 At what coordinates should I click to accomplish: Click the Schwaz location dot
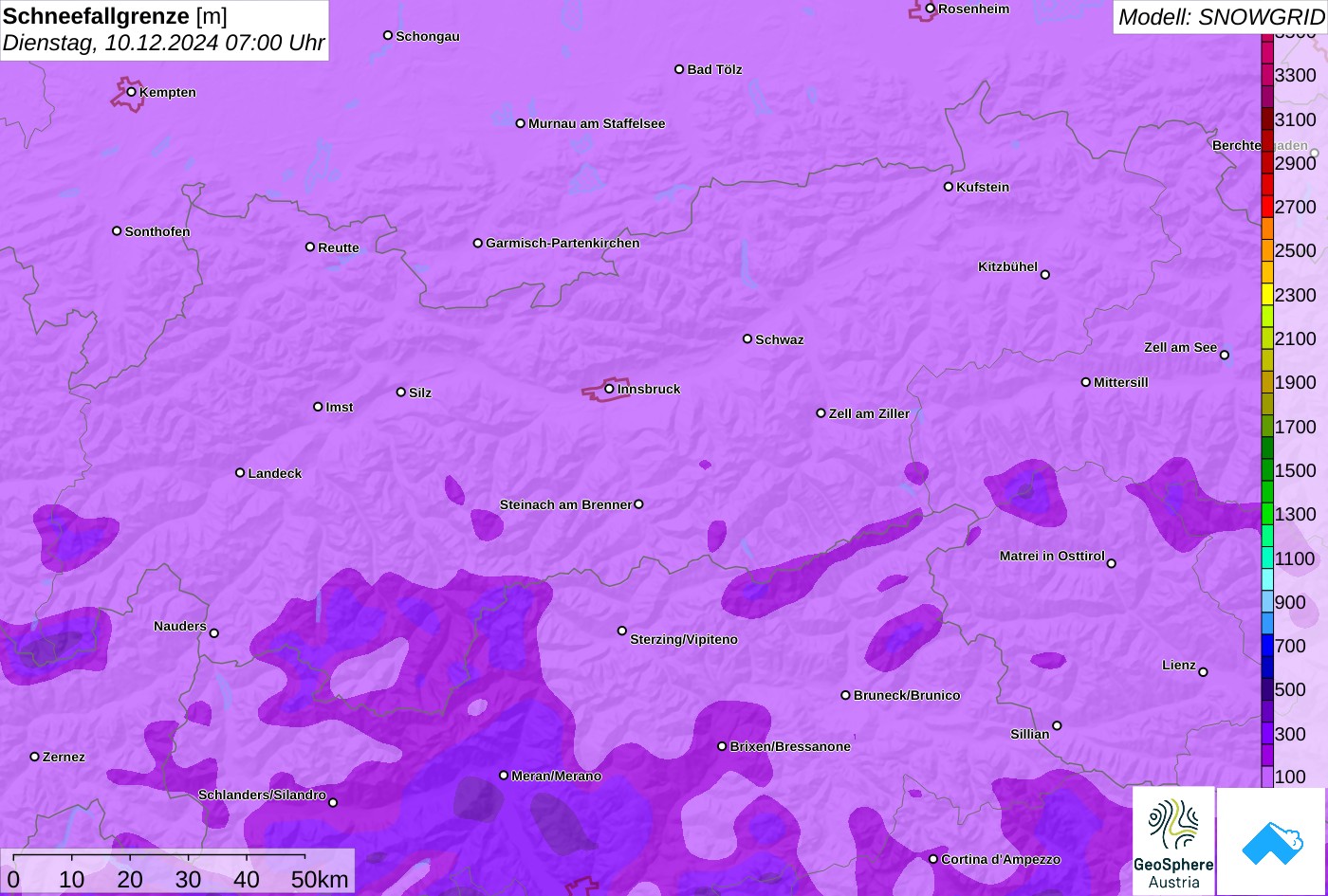(x=747, y=339)
